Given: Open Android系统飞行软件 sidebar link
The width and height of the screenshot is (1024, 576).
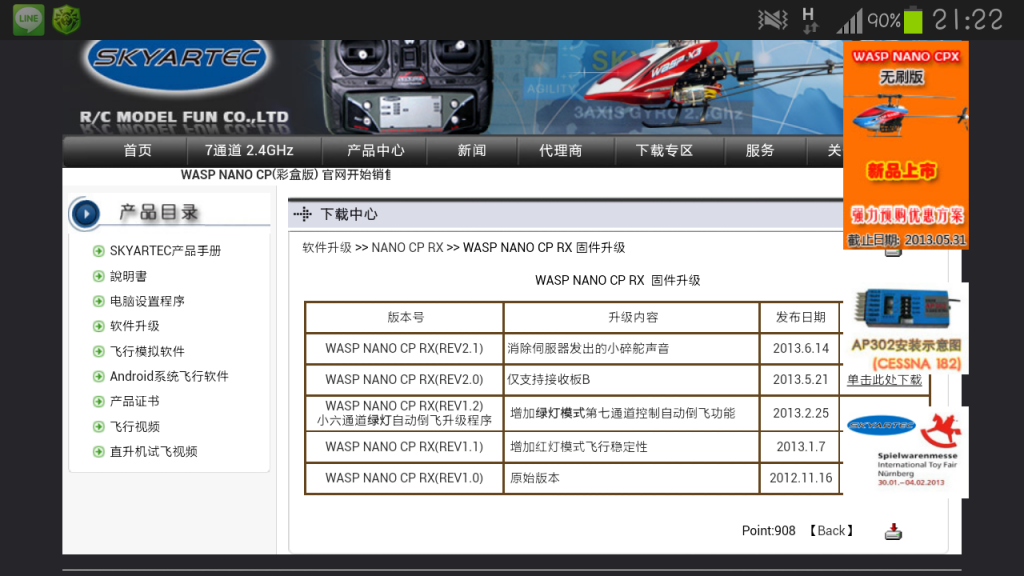Looking at the screenshot, I should click(x=169, y=376).
